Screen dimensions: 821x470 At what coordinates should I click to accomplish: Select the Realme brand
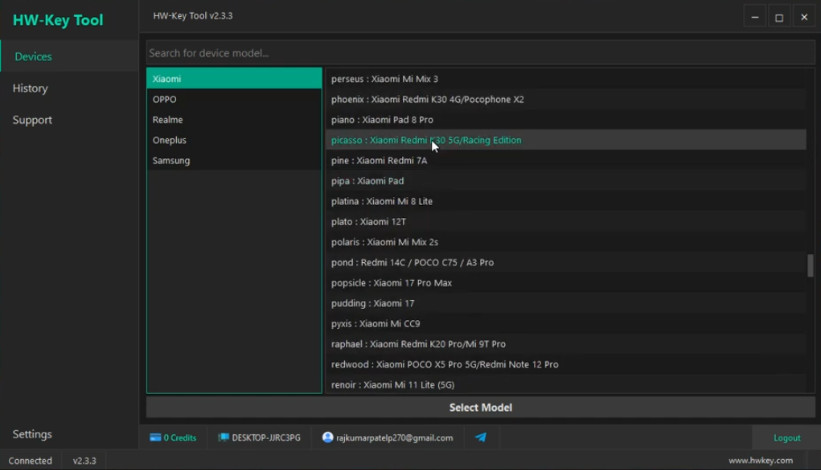click(234, 119)
